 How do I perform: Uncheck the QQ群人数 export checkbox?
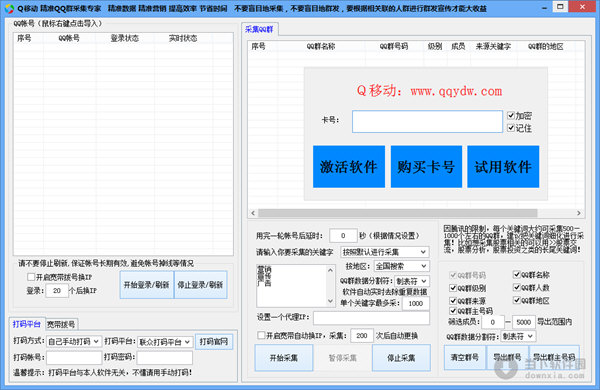tap(517, 287)
